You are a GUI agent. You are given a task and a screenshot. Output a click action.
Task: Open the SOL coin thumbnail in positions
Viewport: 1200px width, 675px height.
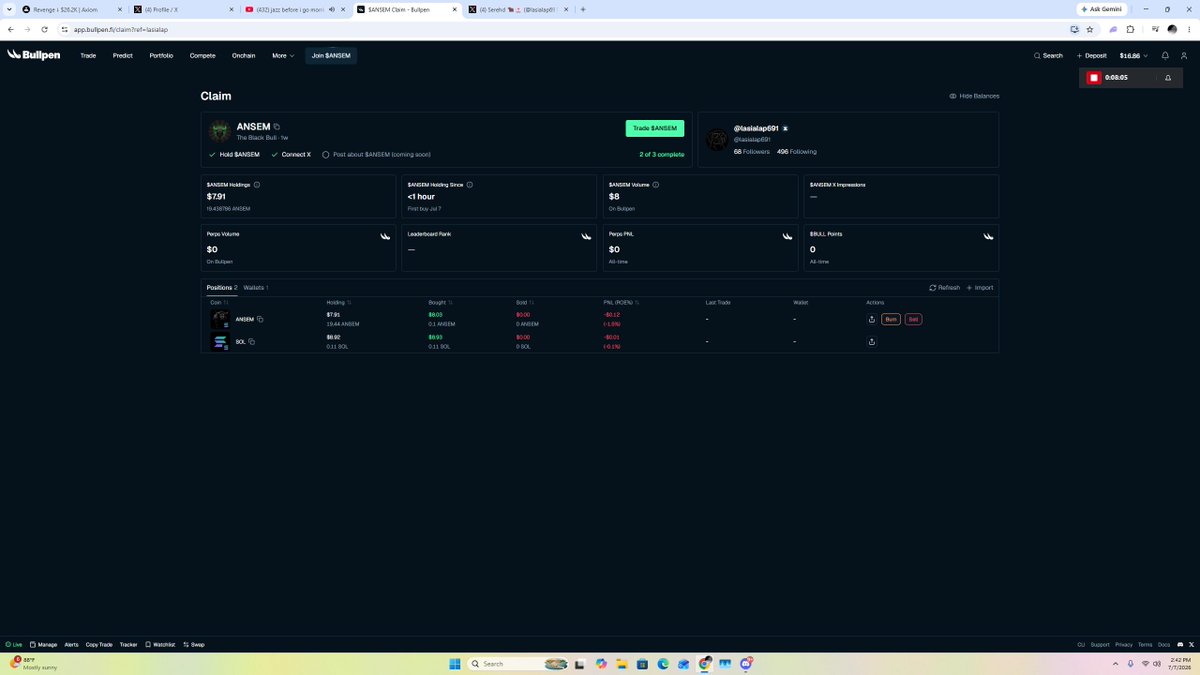[x=219, y=342]
